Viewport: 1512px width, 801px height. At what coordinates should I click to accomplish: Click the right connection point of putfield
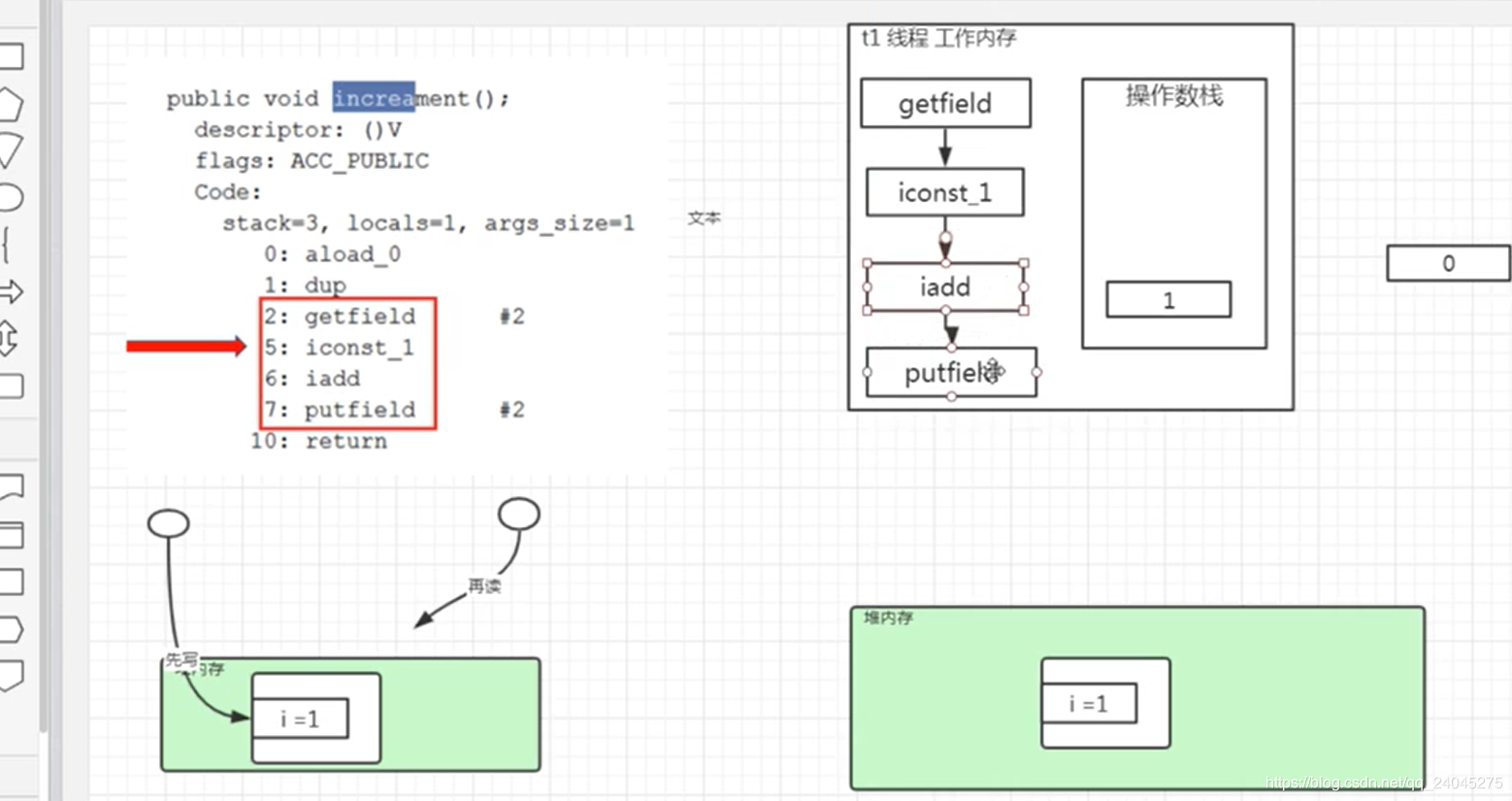click(1036, 373)
